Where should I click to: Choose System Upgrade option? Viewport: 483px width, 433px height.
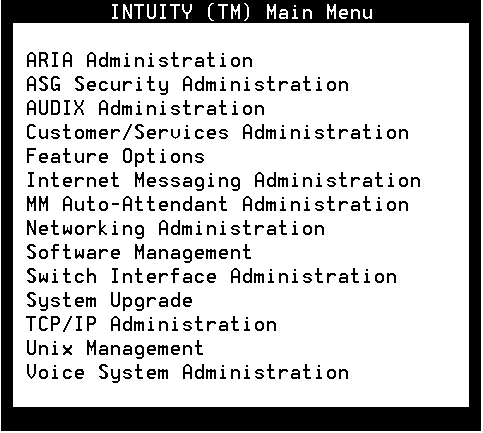pos(109,301)
